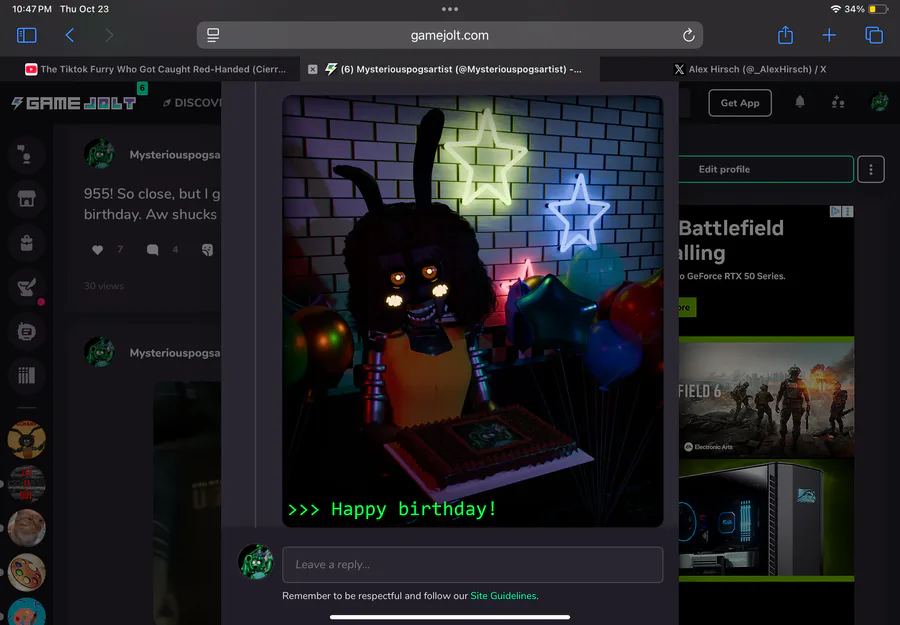Focus the Leave a reply field
900x625 pixels.
[x=472, y=565]
